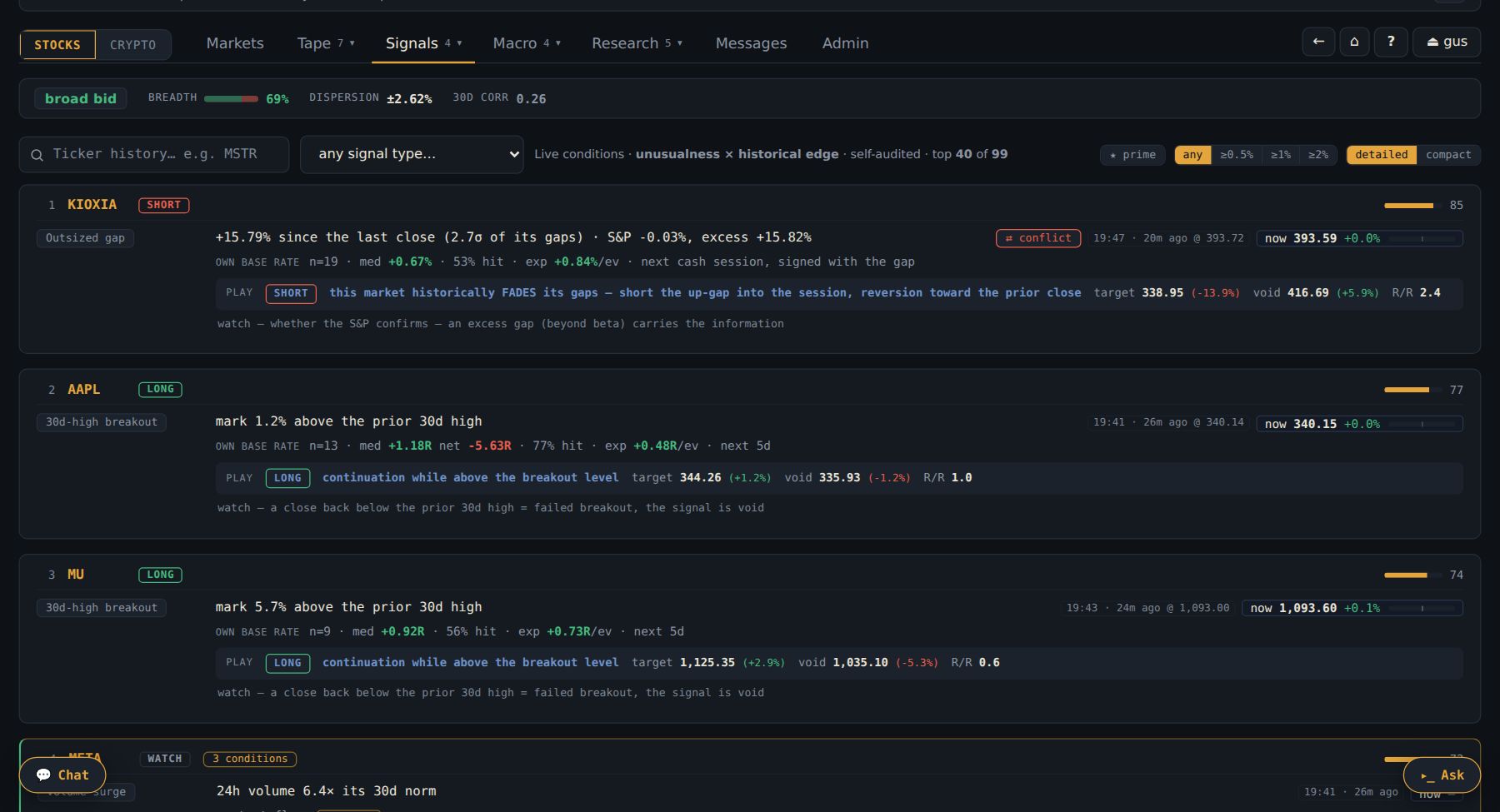This screenshot has height=812, width=1500.
Task: Open the Markets tab
Action: [235, 43]
